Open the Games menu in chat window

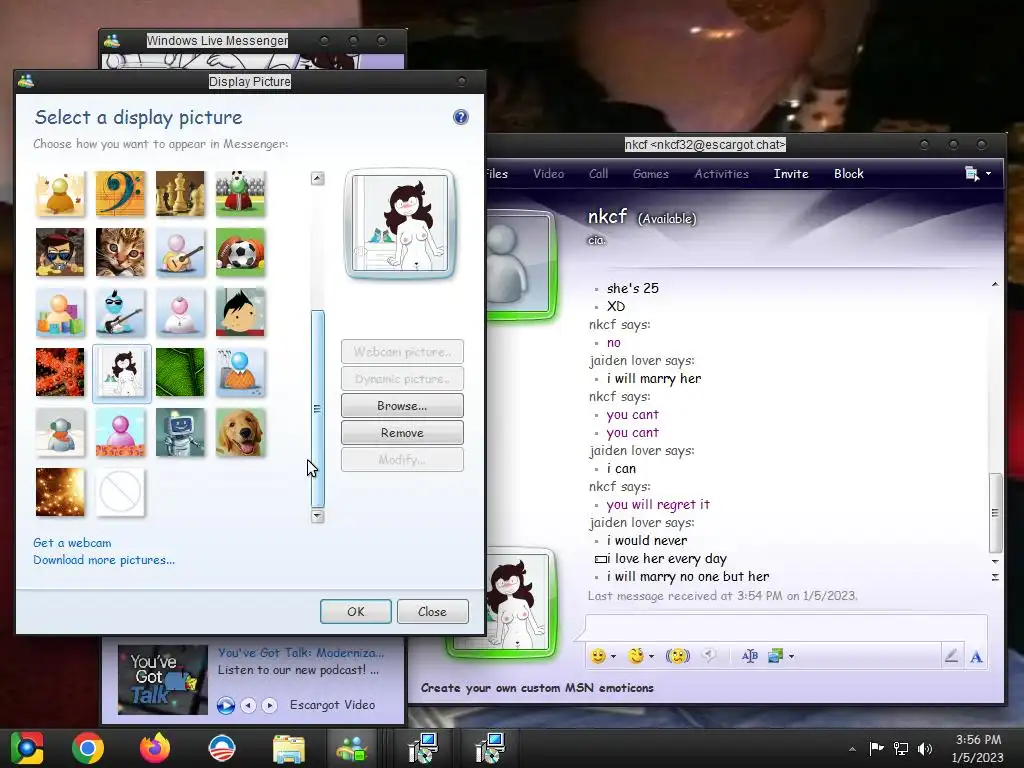pos(650,174)
